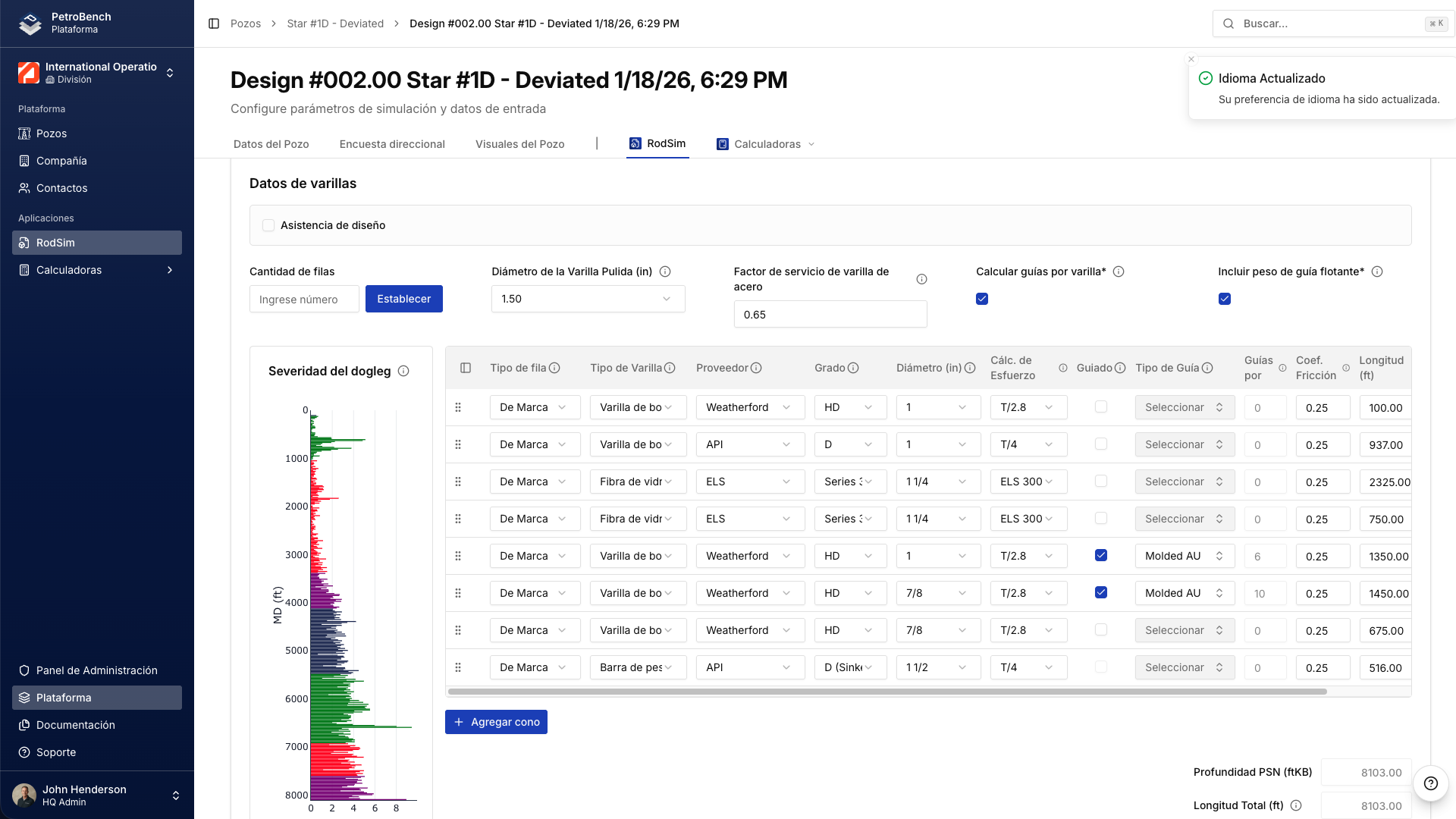This screenshot has width=1456, height=819.
Task: Open Contactos in the sidebar
Action: [61, 188]
